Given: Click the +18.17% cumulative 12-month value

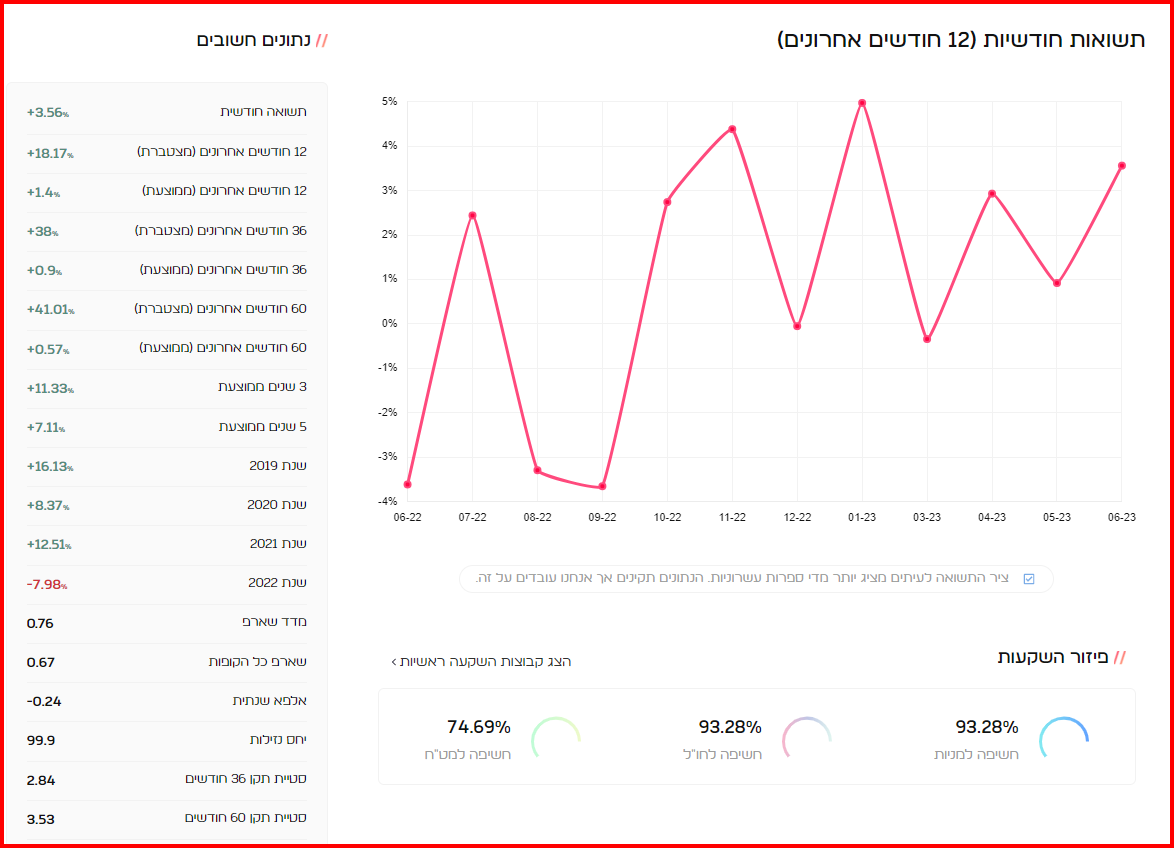Looking at the screenshot, I should [50, 153].
